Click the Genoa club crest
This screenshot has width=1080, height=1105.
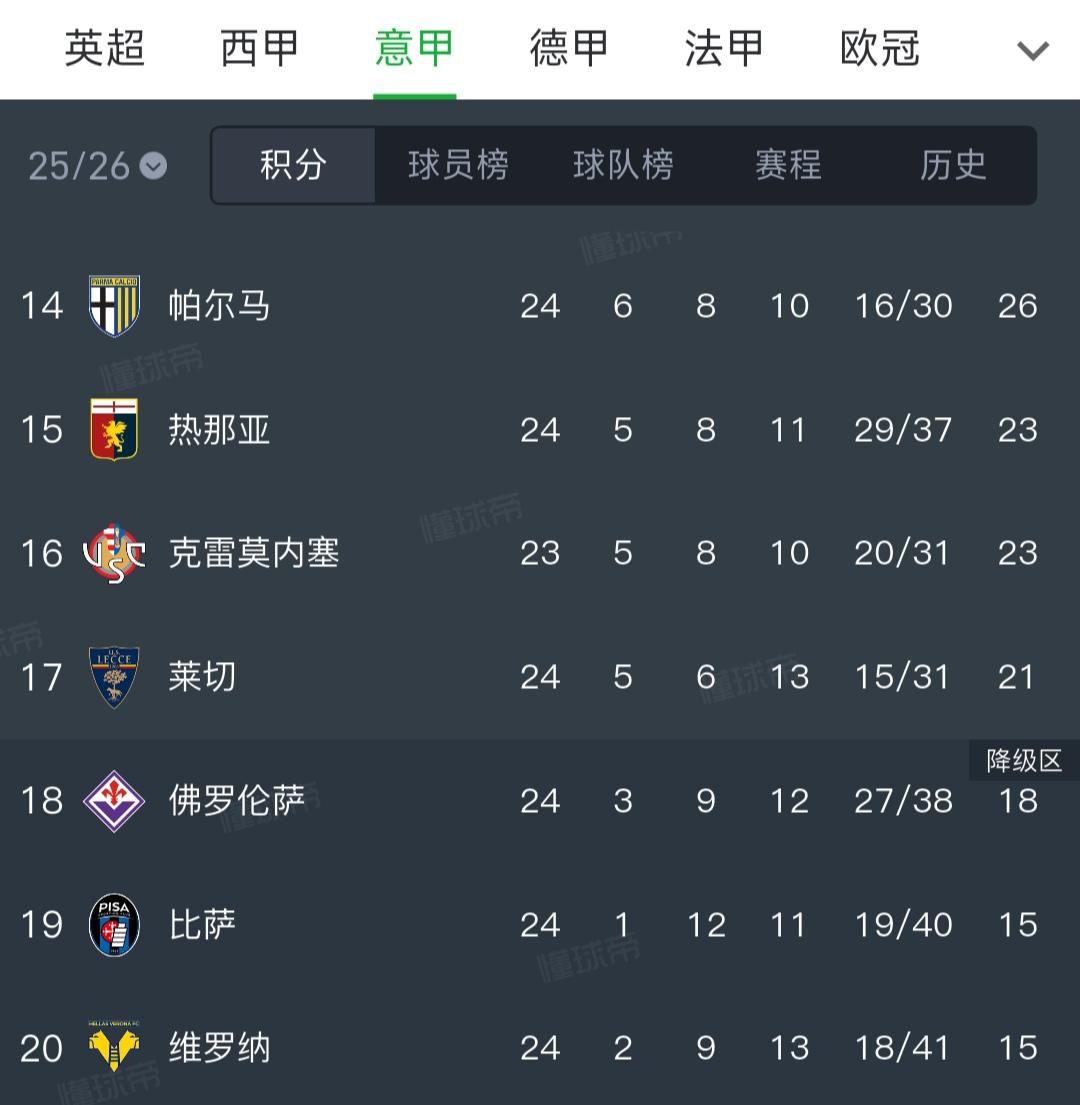coord(113,429)
